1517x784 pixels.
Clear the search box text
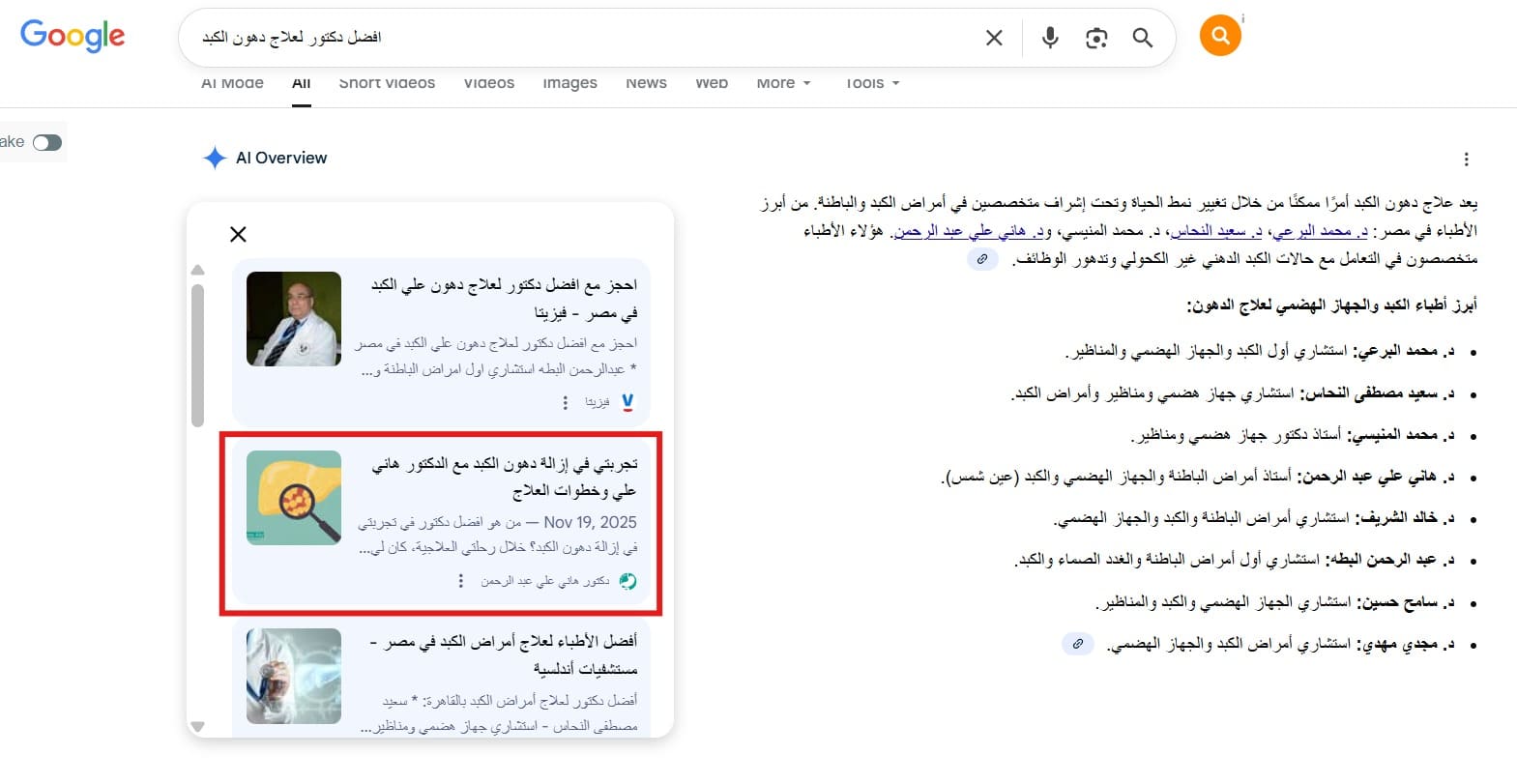[x=993, y=38]
